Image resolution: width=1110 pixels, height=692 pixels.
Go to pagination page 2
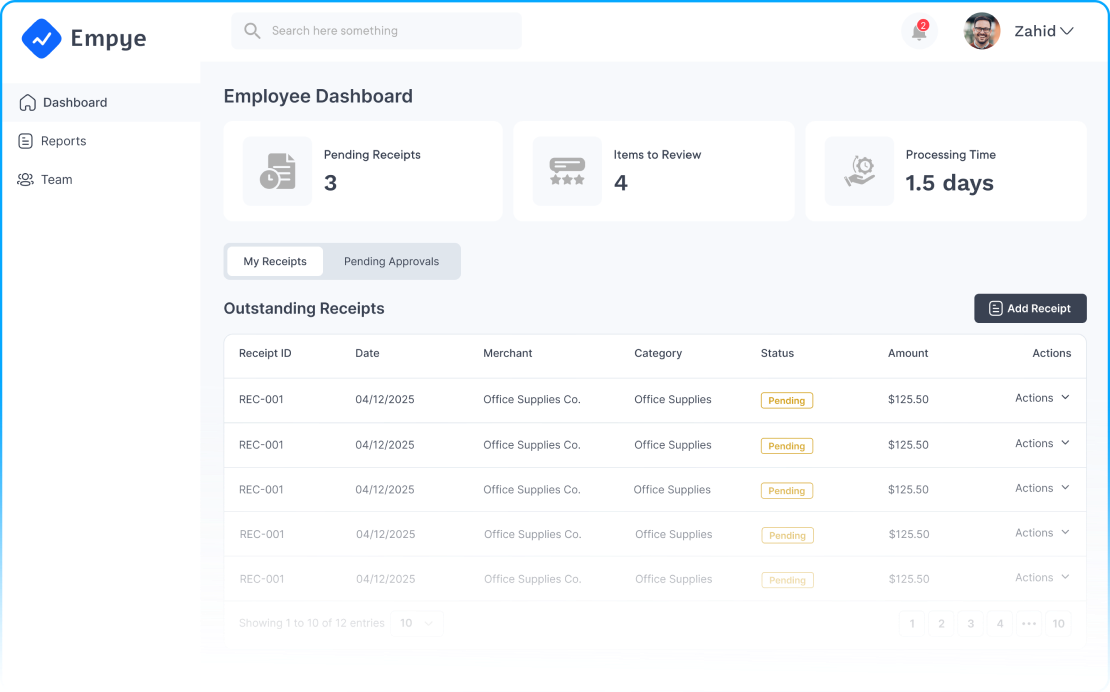tap(941, 623)
